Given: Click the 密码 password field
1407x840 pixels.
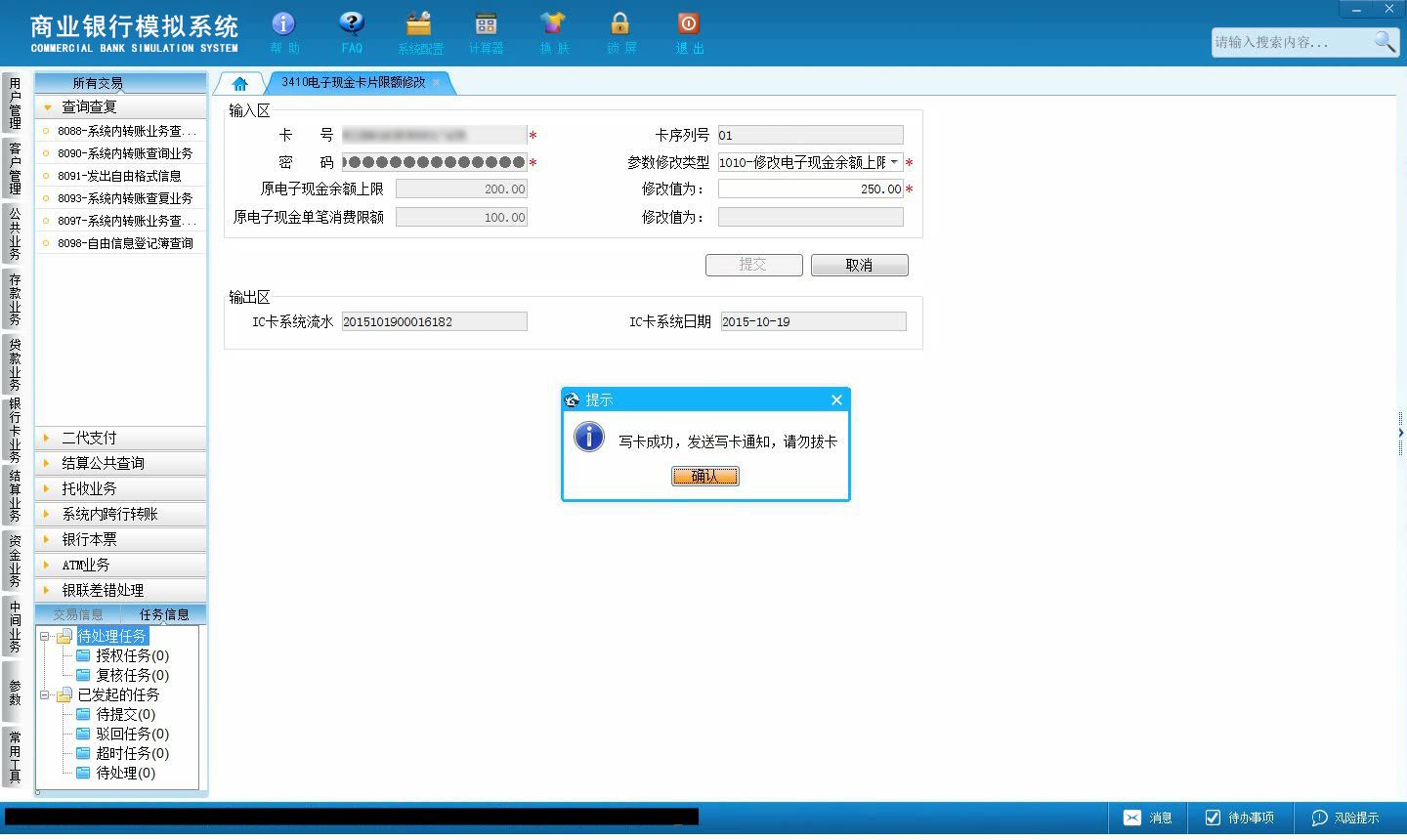Looking at the screenshot, I should (434, 162).
